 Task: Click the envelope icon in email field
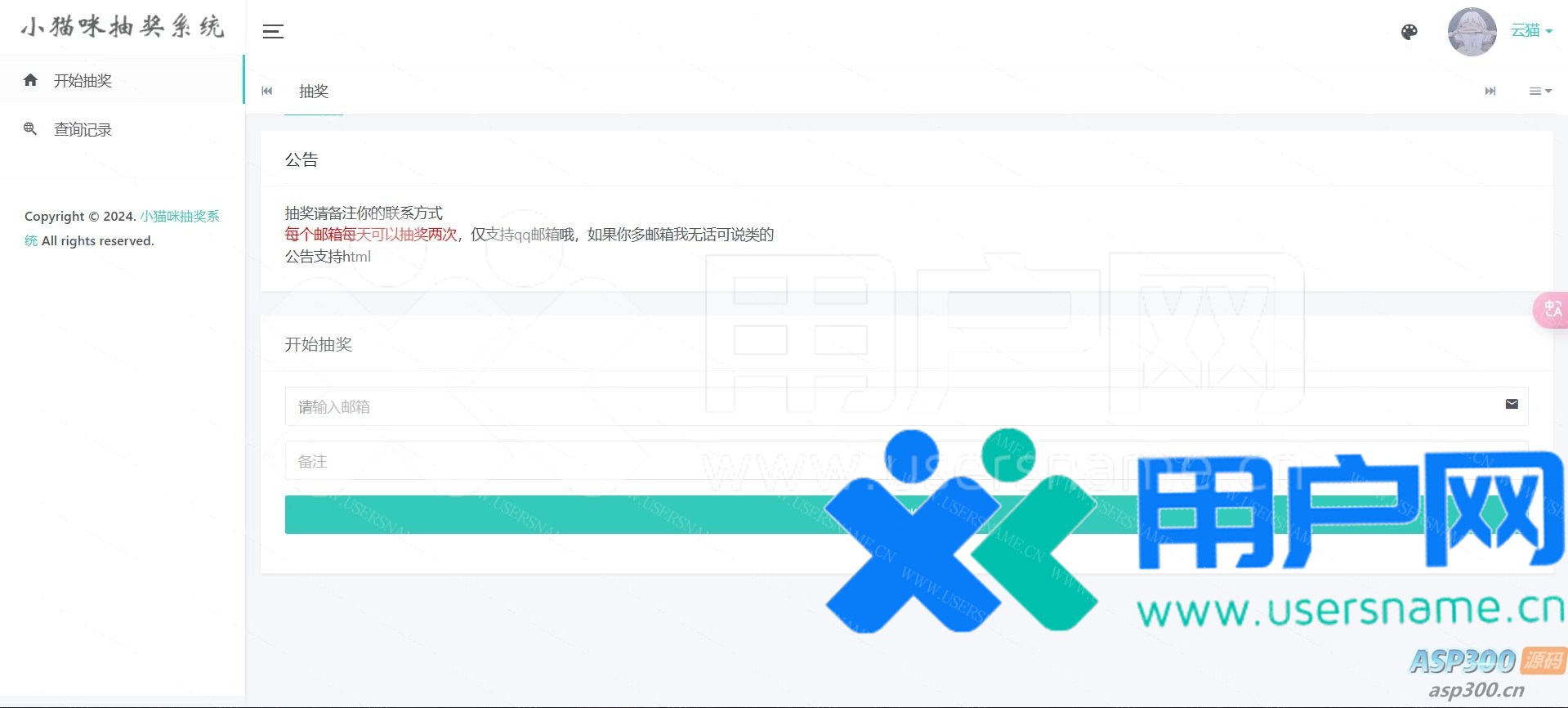point(1512,404)
